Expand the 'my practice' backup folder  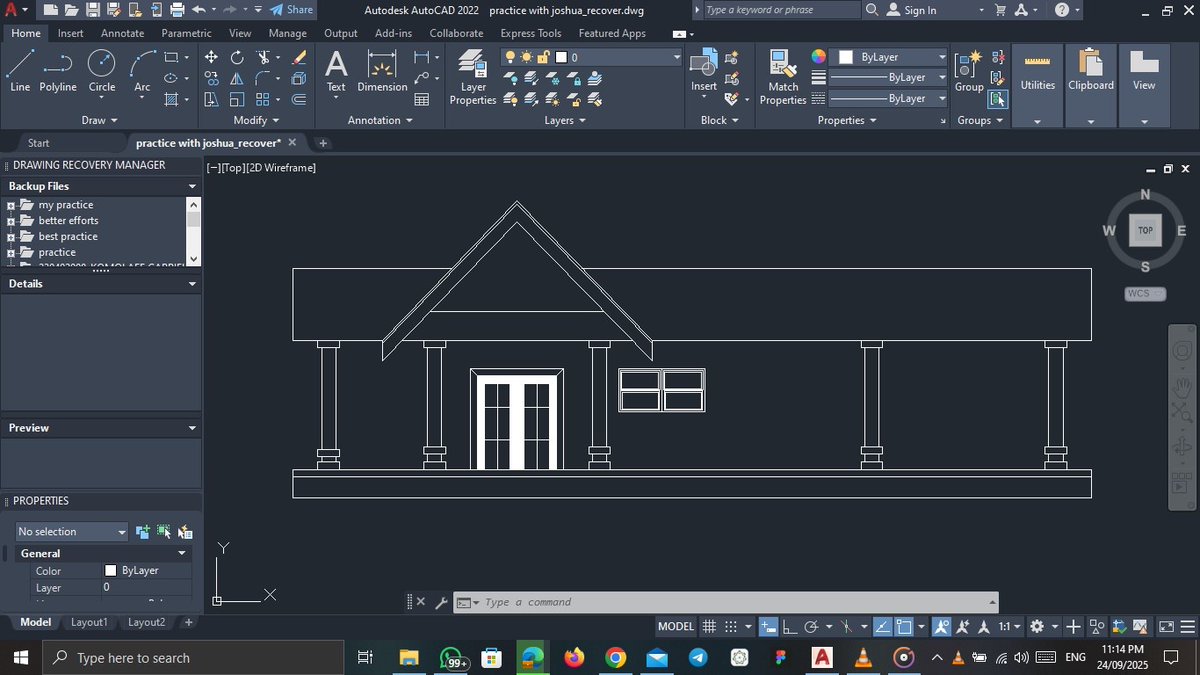click(10, 205)
